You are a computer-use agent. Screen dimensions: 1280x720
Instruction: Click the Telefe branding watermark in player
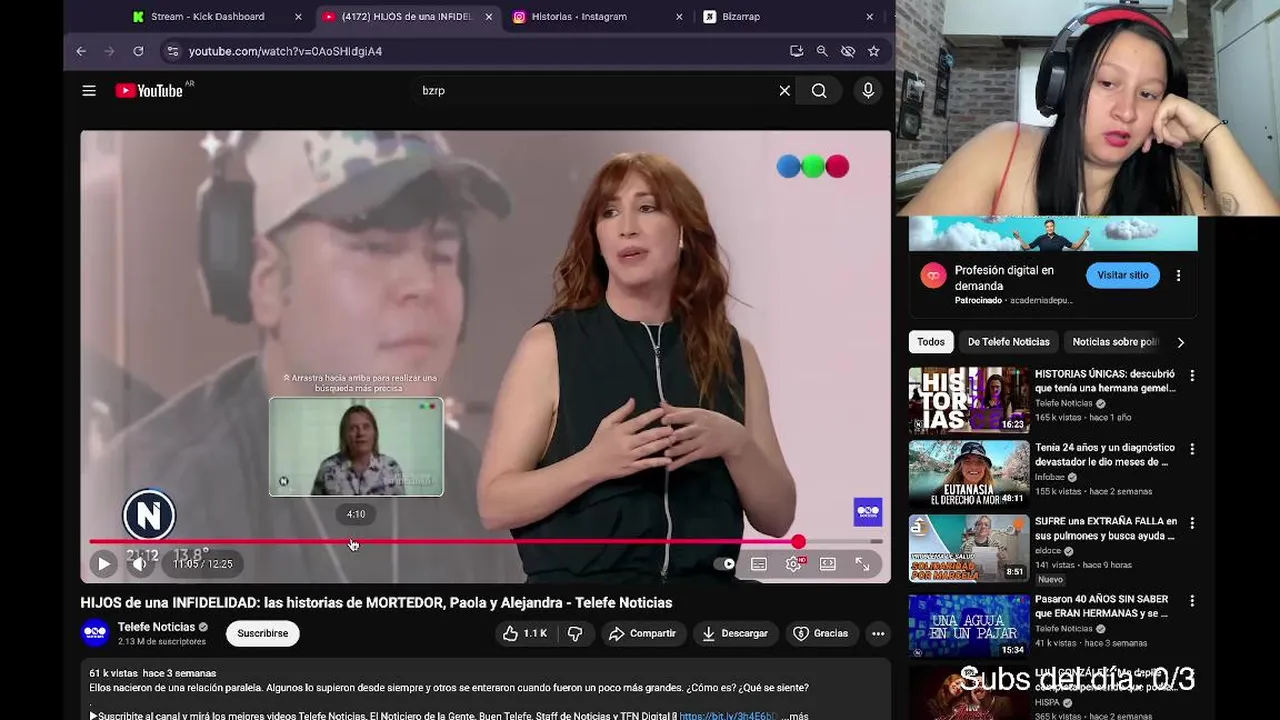click(868, 512)
